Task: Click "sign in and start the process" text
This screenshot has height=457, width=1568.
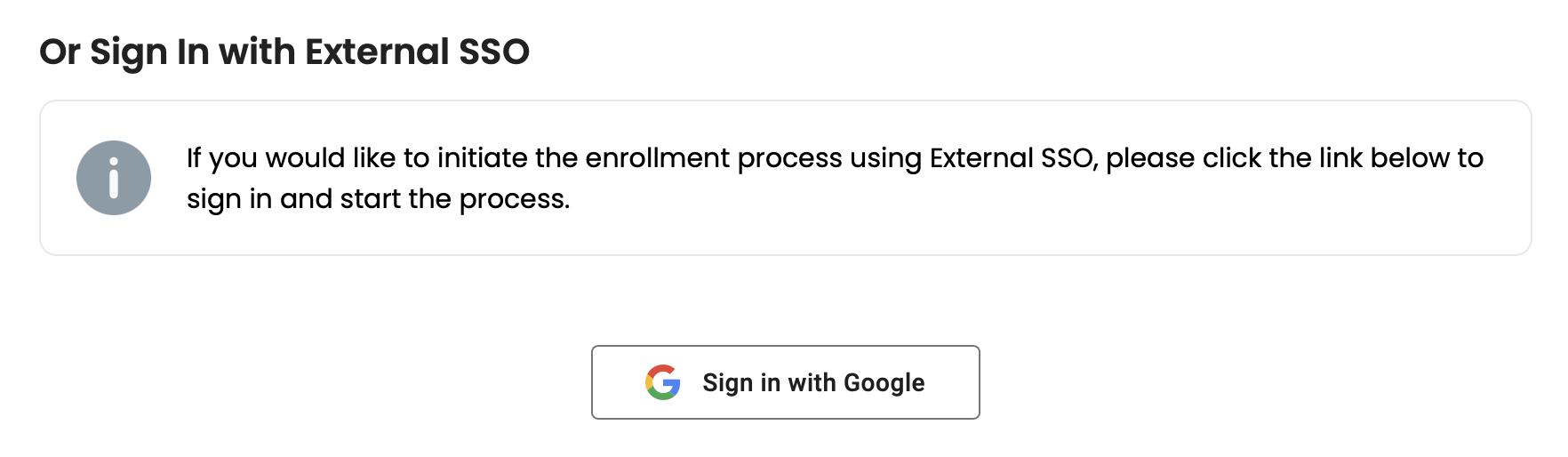Action: click(378, 198)
